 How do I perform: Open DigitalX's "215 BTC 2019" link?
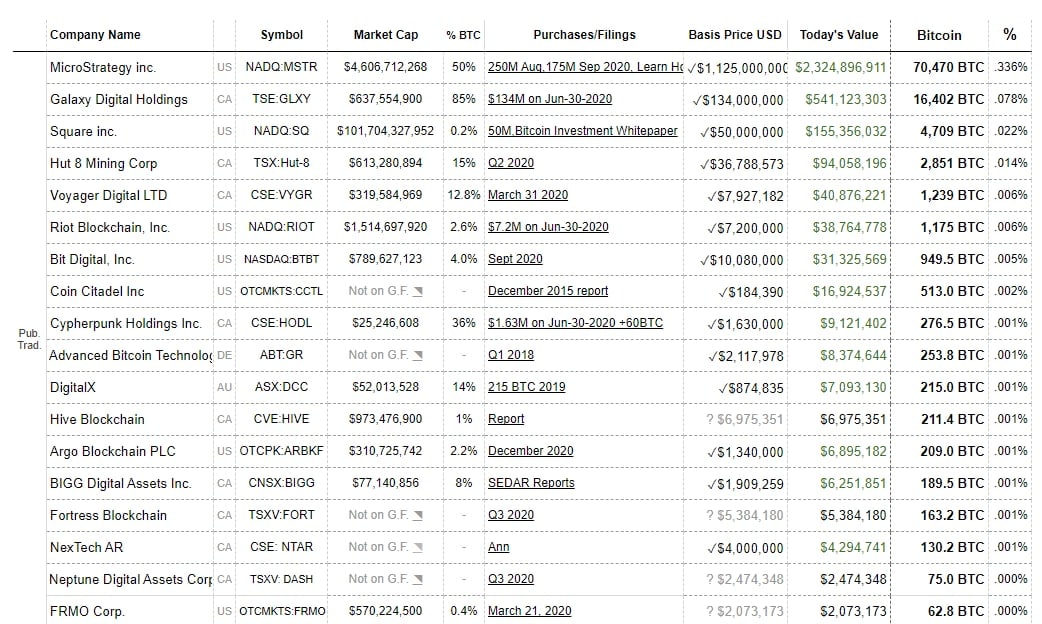(x=526, y=387)
